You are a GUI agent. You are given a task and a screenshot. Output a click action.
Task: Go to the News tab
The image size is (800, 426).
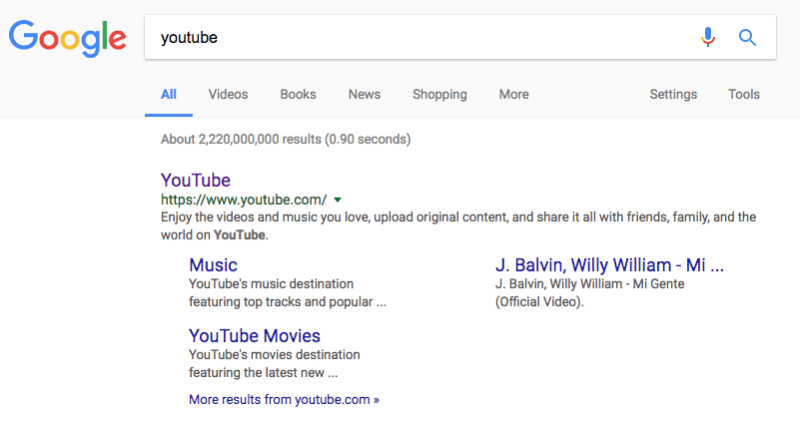[364, 94]
